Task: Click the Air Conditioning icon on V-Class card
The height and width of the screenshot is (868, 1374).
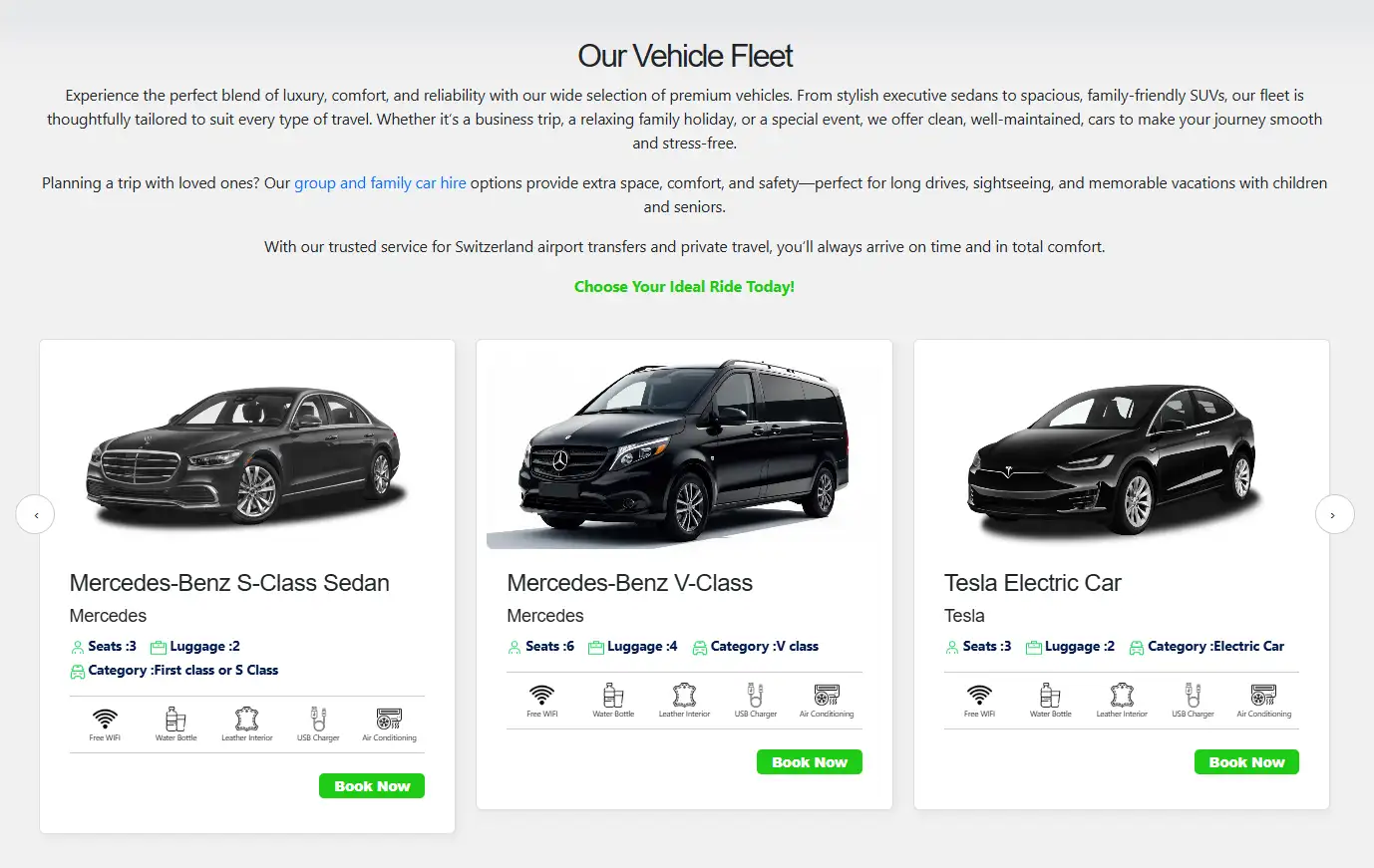Action: (x=827, y=695)
